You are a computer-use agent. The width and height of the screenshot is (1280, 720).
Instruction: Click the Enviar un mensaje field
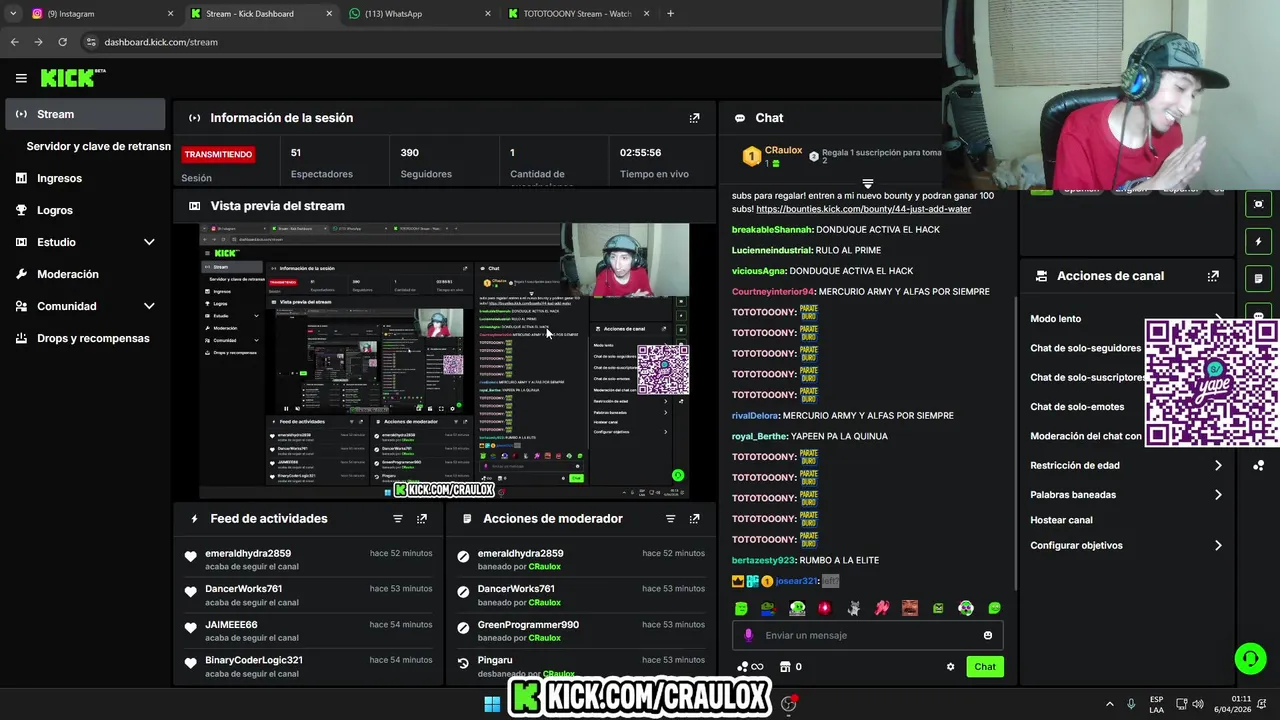click(x=867, y=635)
